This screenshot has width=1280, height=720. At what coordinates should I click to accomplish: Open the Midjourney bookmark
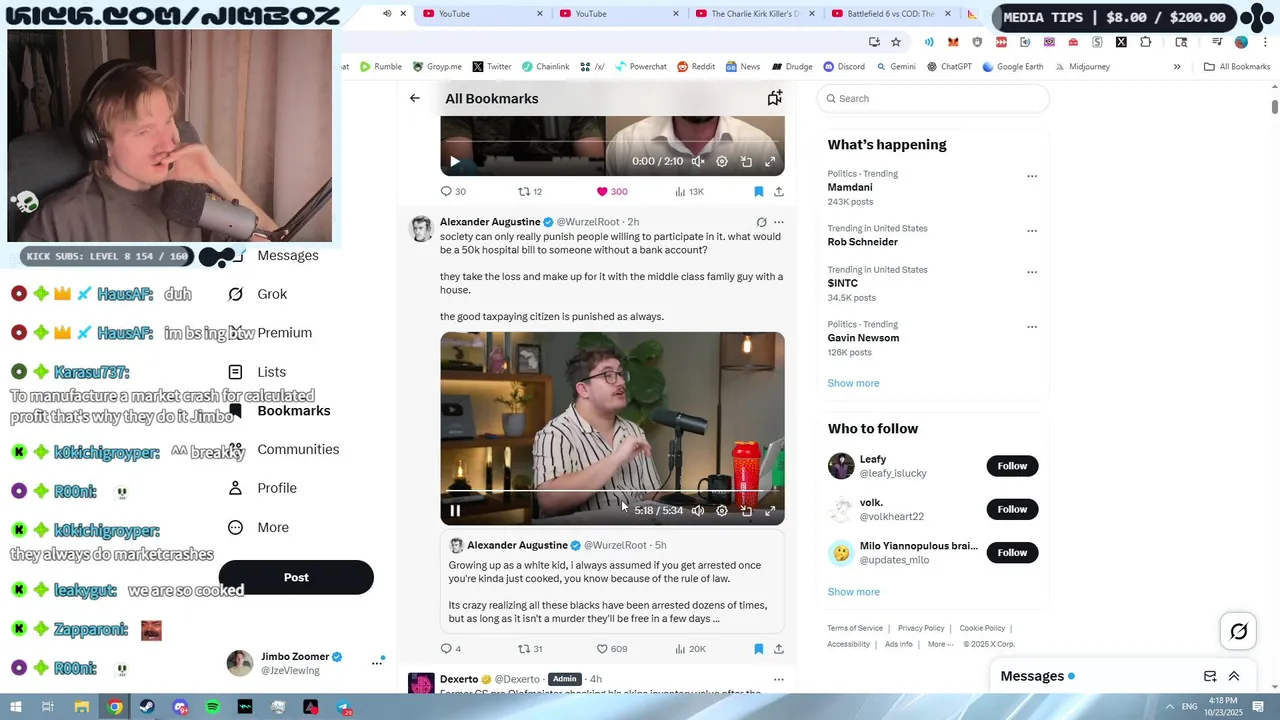[x=1081, y=67]
